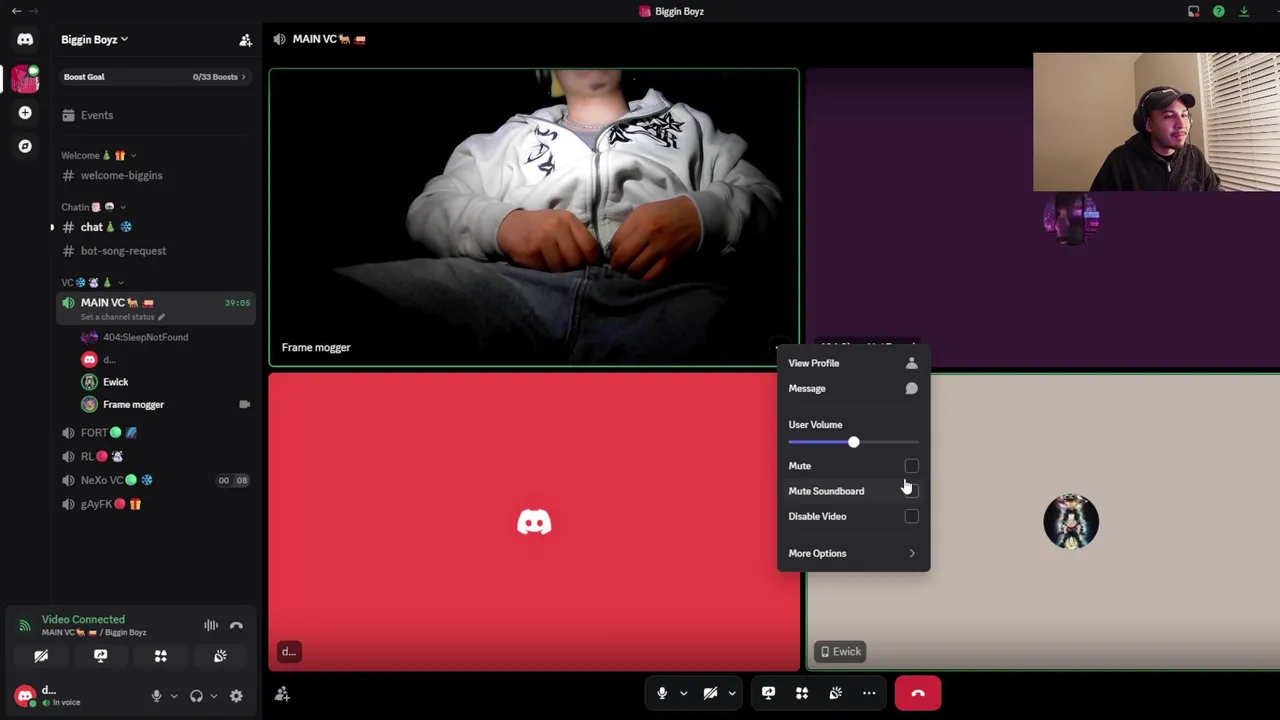
Task: Click the red disconnect call button
Action: point(918,693)
